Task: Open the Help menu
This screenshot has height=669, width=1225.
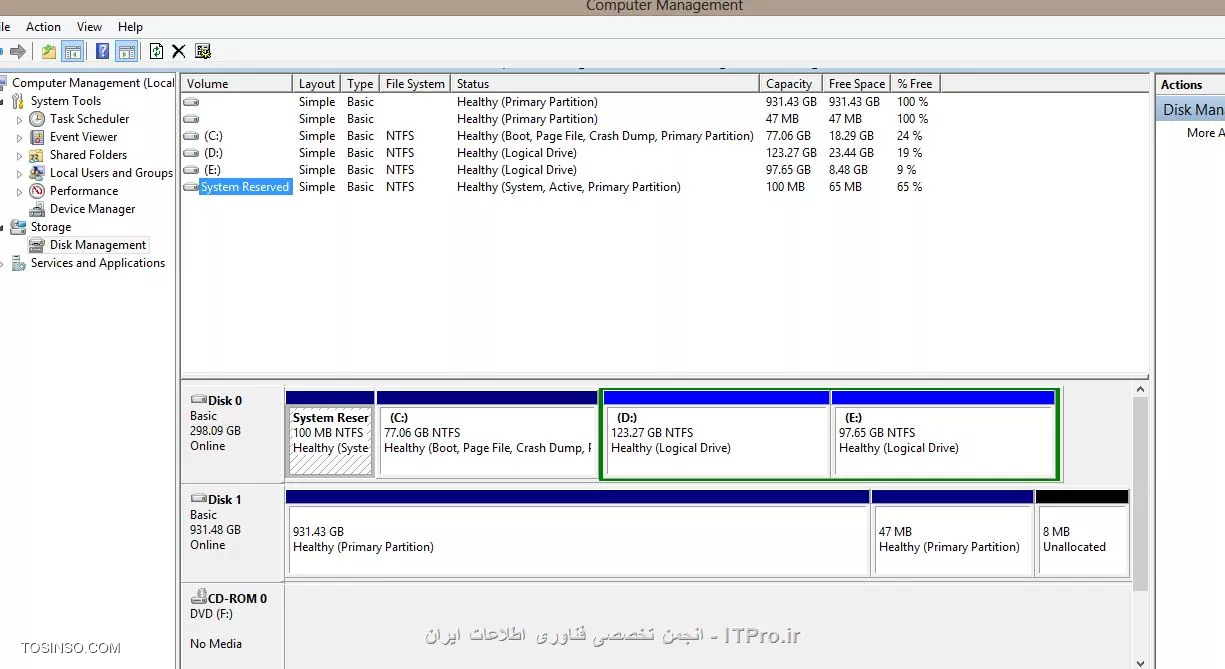Action: click(x=130, y=27)
